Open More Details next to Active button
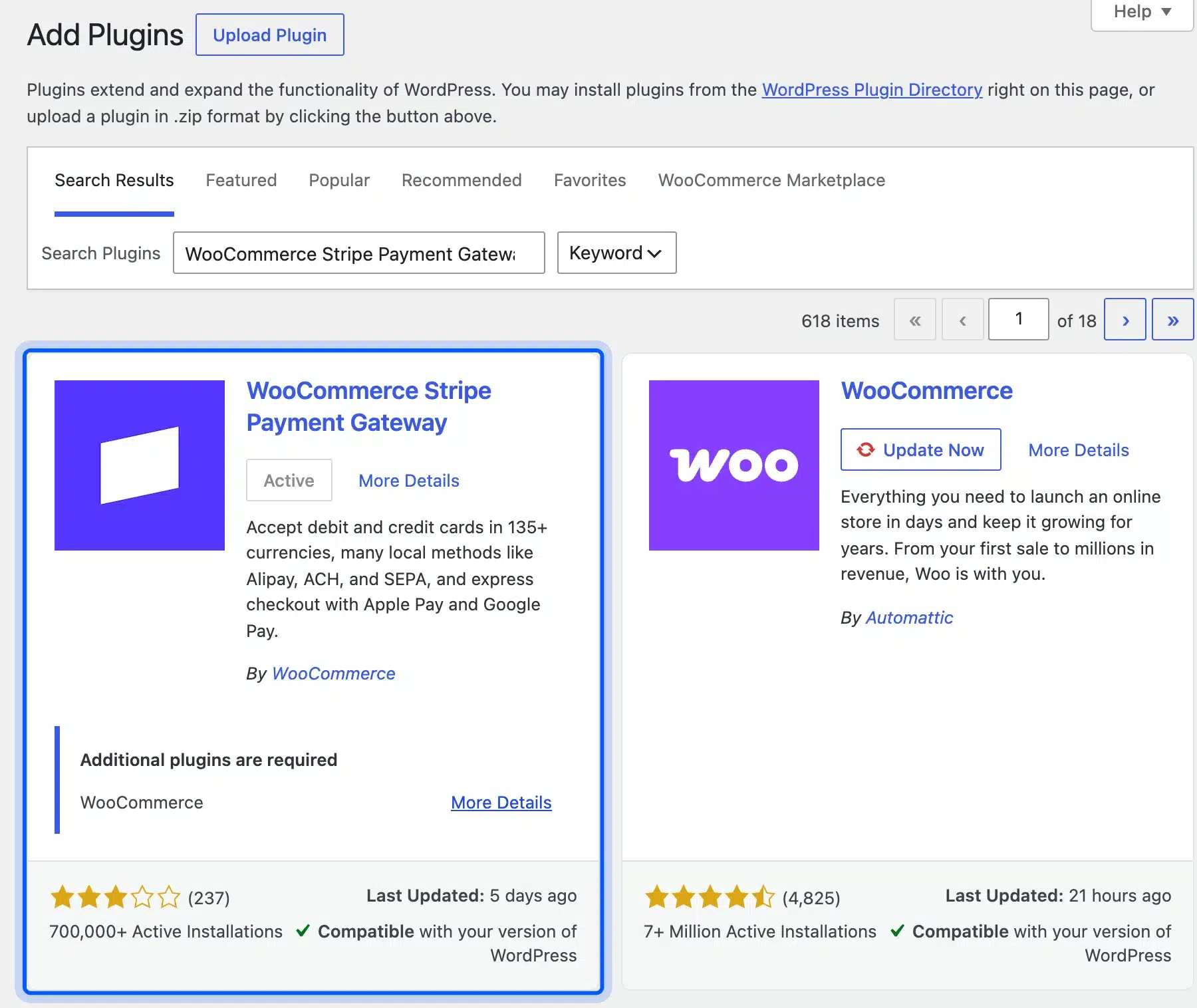This screenshot has height=1008, width=1197. 408,480
